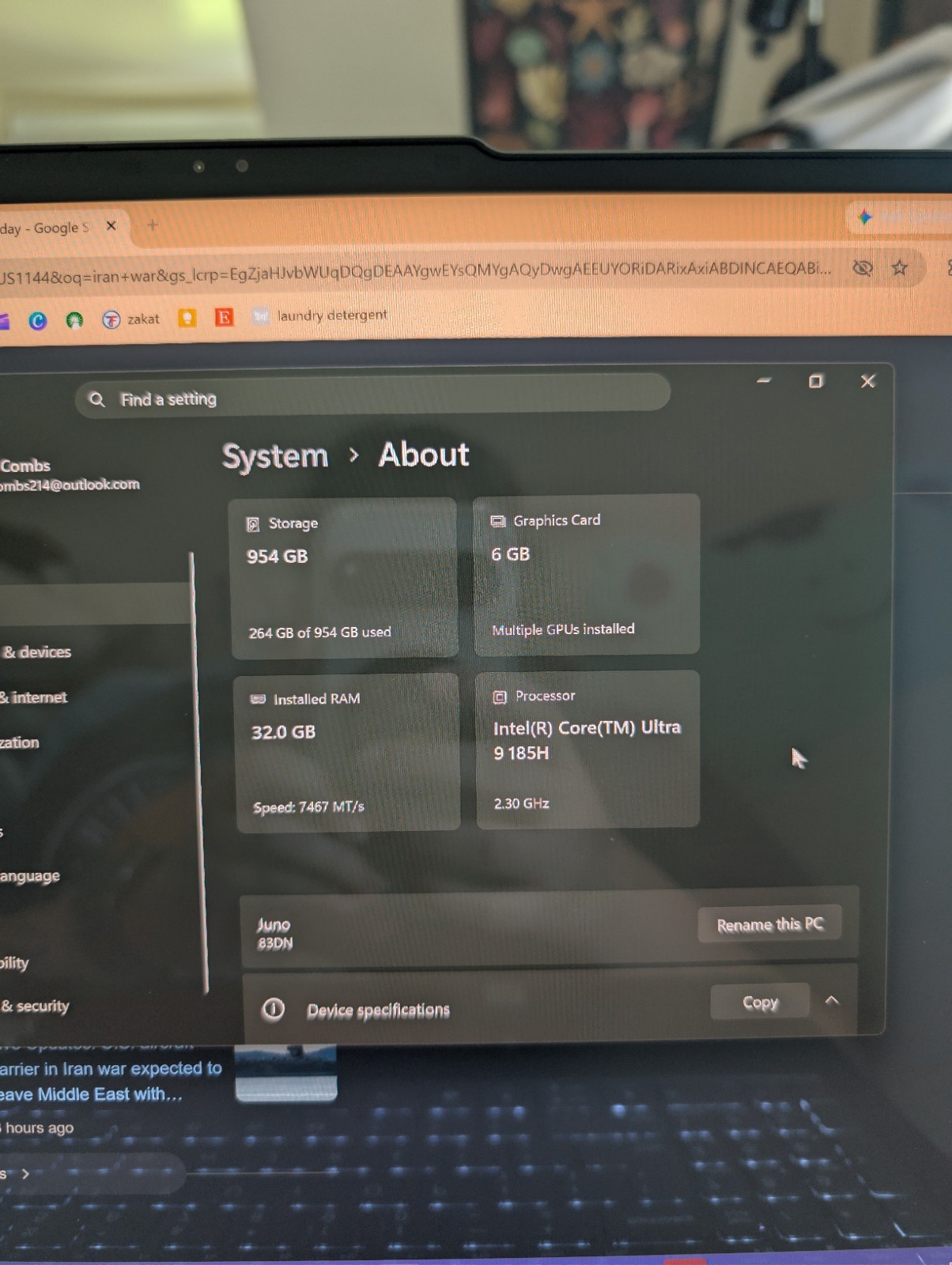Viewport: 952px width, 1265px height.
Task: Open the Storage card showing 954 GB
Action: coord(344,578)
